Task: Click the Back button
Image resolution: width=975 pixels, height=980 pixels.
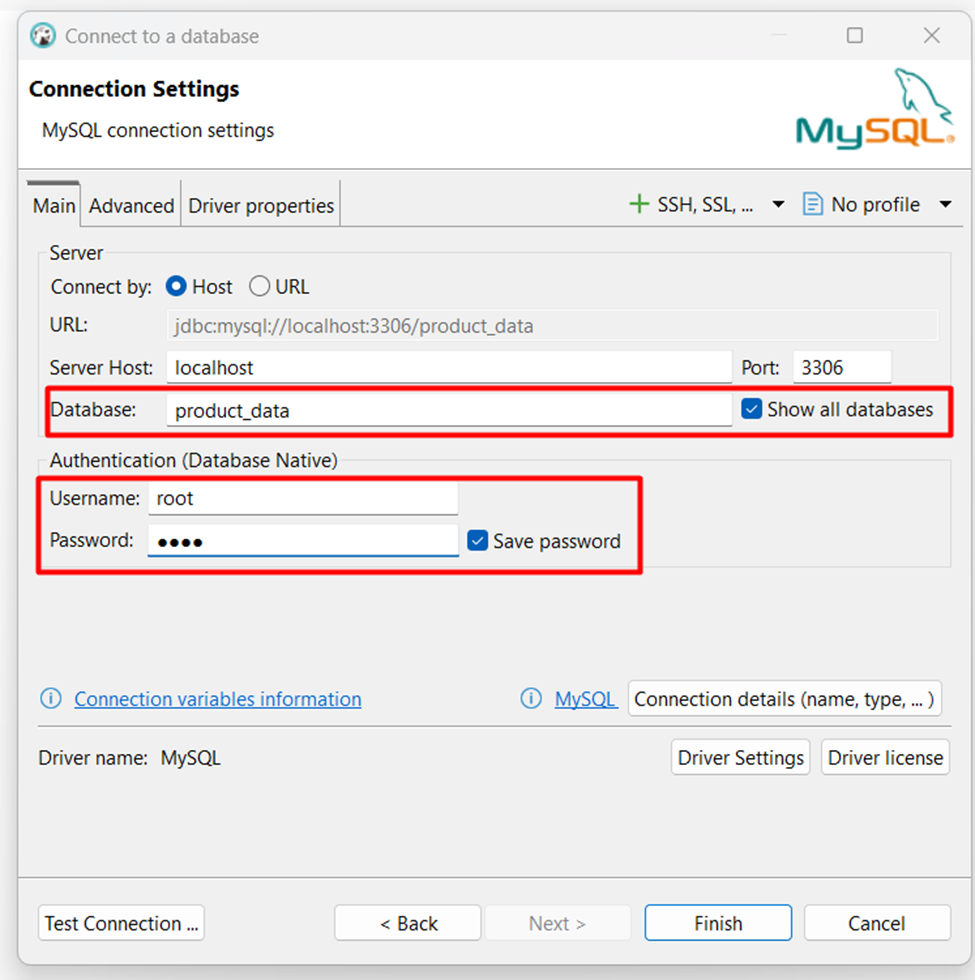Action: click(408, 922)
